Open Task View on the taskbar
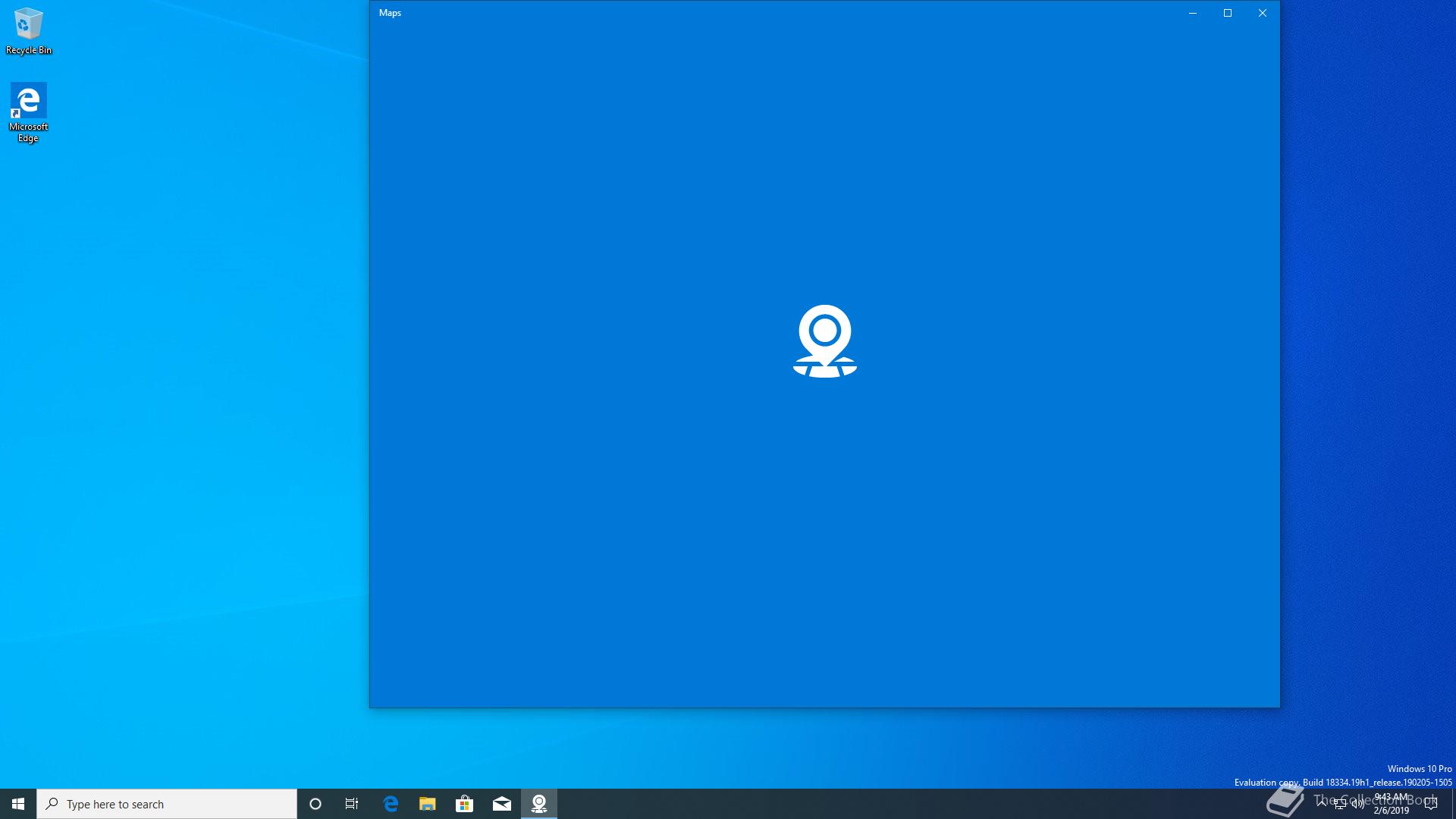 [x=352, y=804]
